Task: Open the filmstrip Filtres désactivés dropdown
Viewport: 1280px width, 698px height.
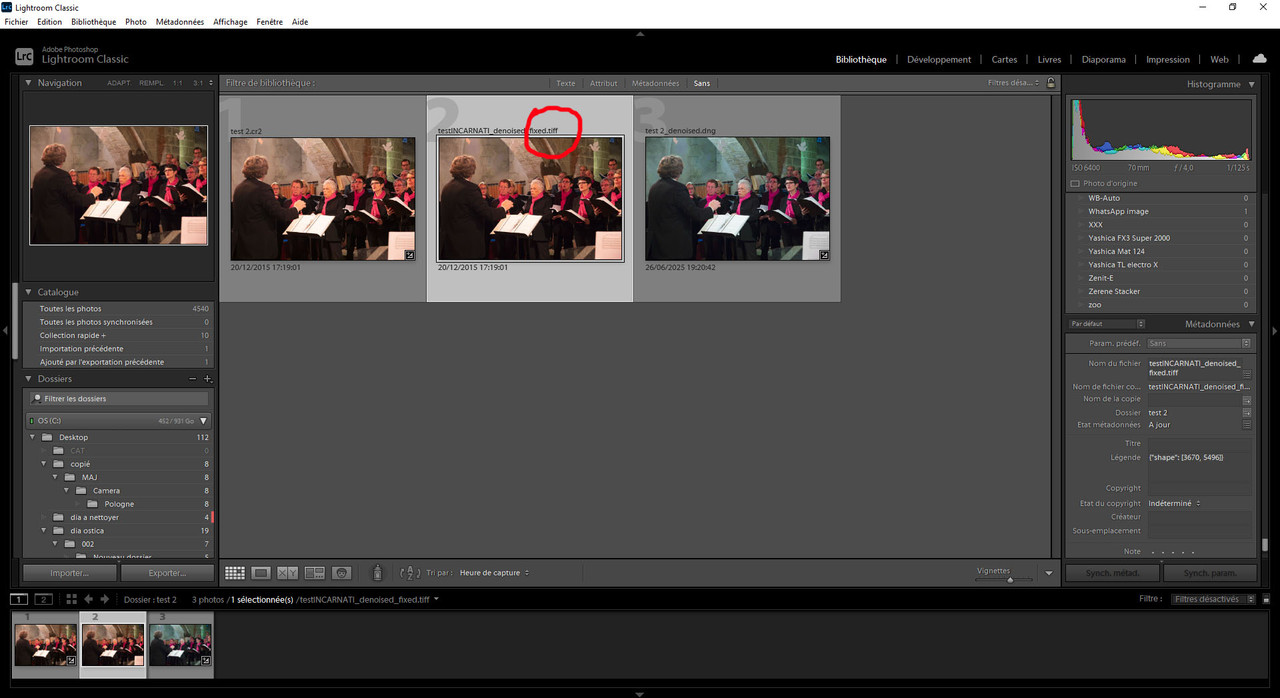Action: [1213, 599]
